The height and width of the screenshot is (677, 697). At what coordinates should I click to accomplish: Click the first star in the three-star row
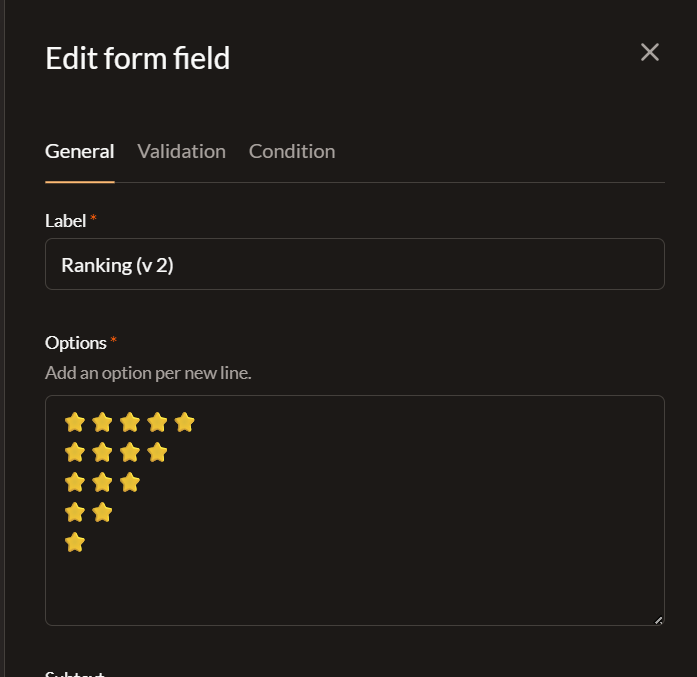tap(75, 483)
